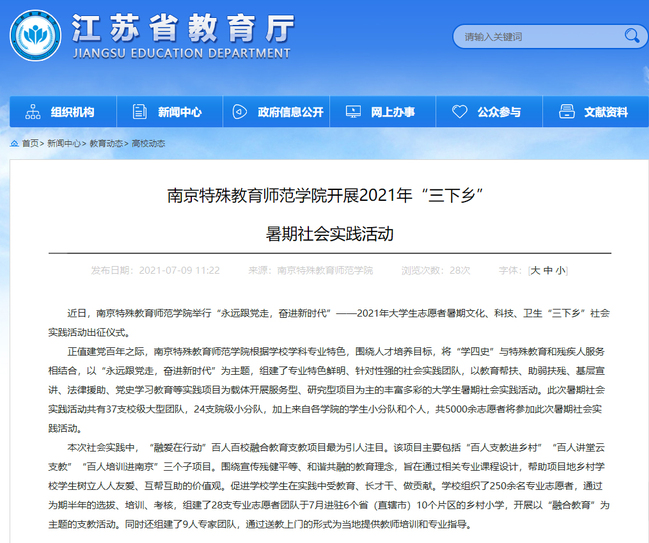This screenshot has width=649, height=543.
Task: Open 教育动态 breadcrumb link
Action: click(x=106, y=144)
